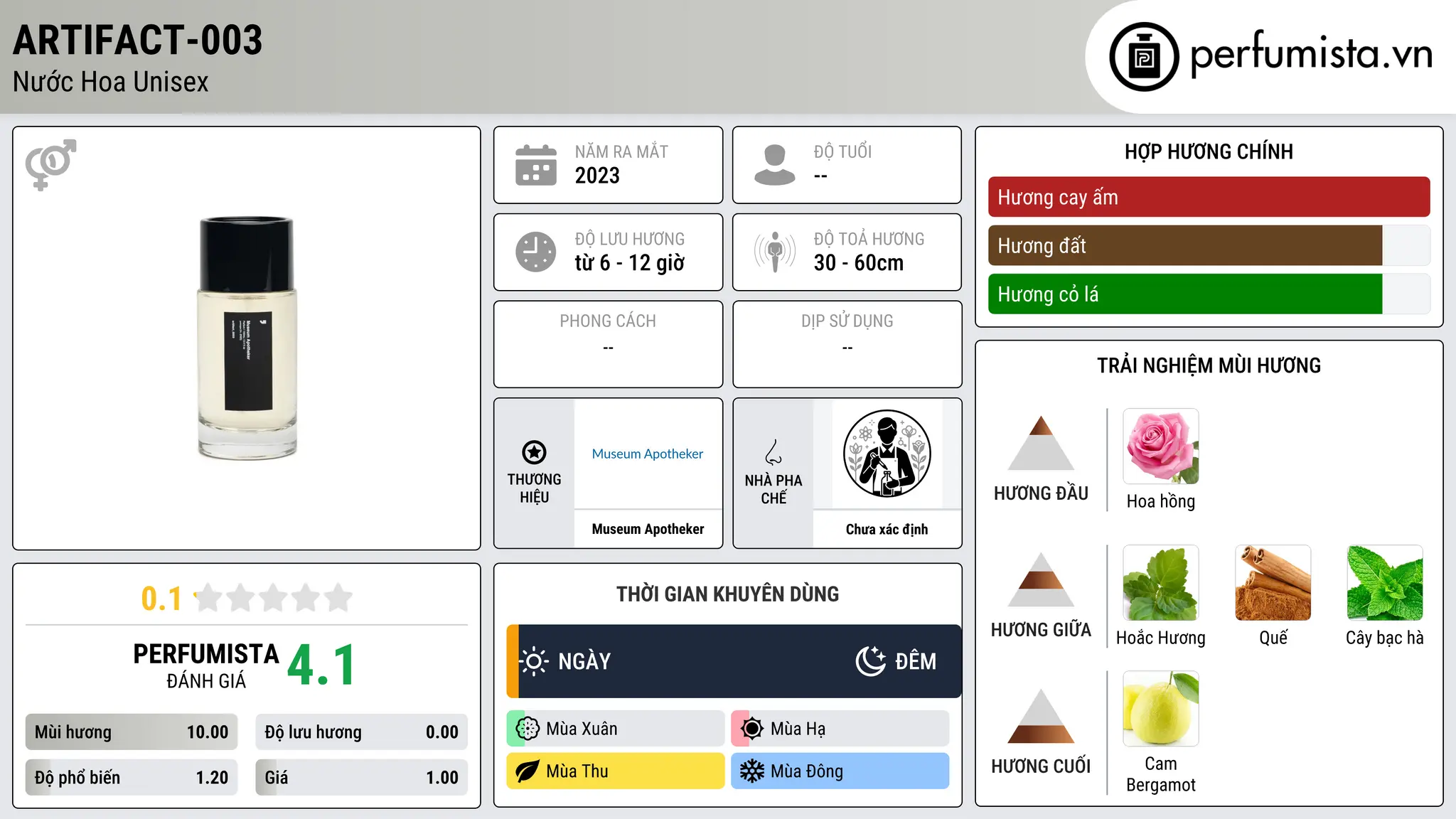Click the brown Hương đất accord bar

[x=1209, y=245]
